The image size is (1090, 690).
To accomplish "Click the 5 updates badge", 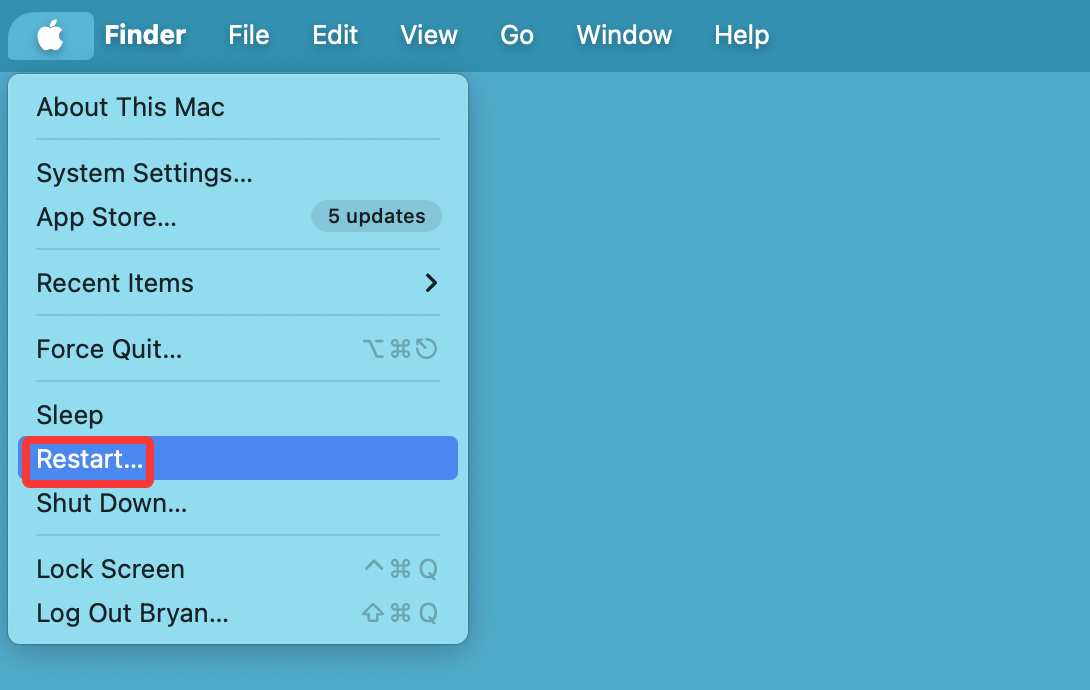I will [x=376, y=216].
